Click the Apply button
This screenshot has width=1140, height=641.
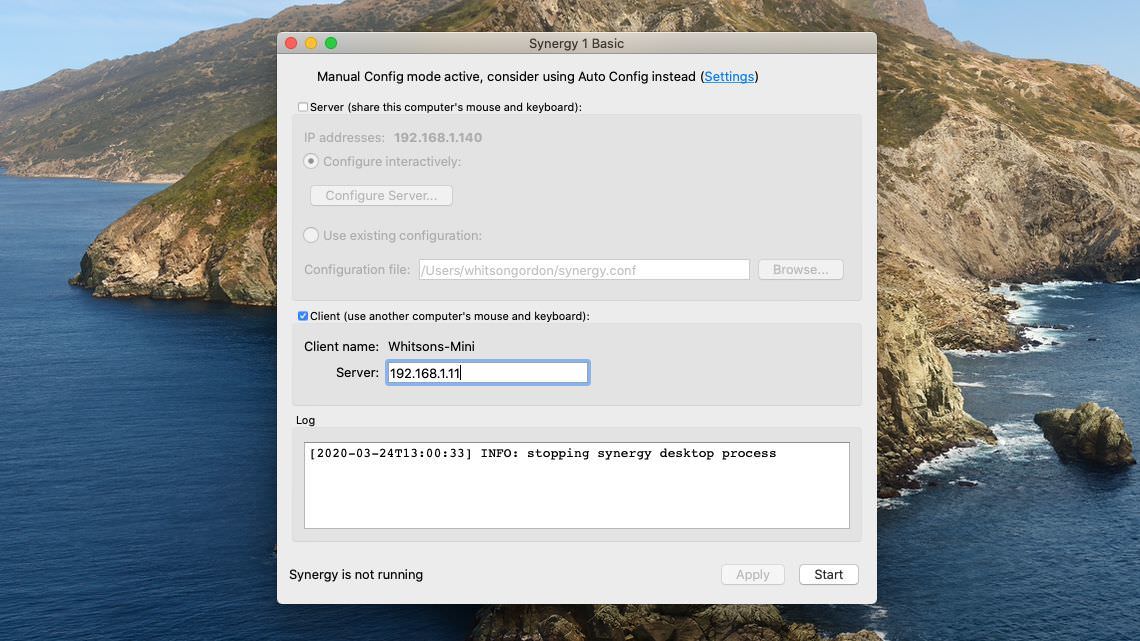click(x=752, y=575)
